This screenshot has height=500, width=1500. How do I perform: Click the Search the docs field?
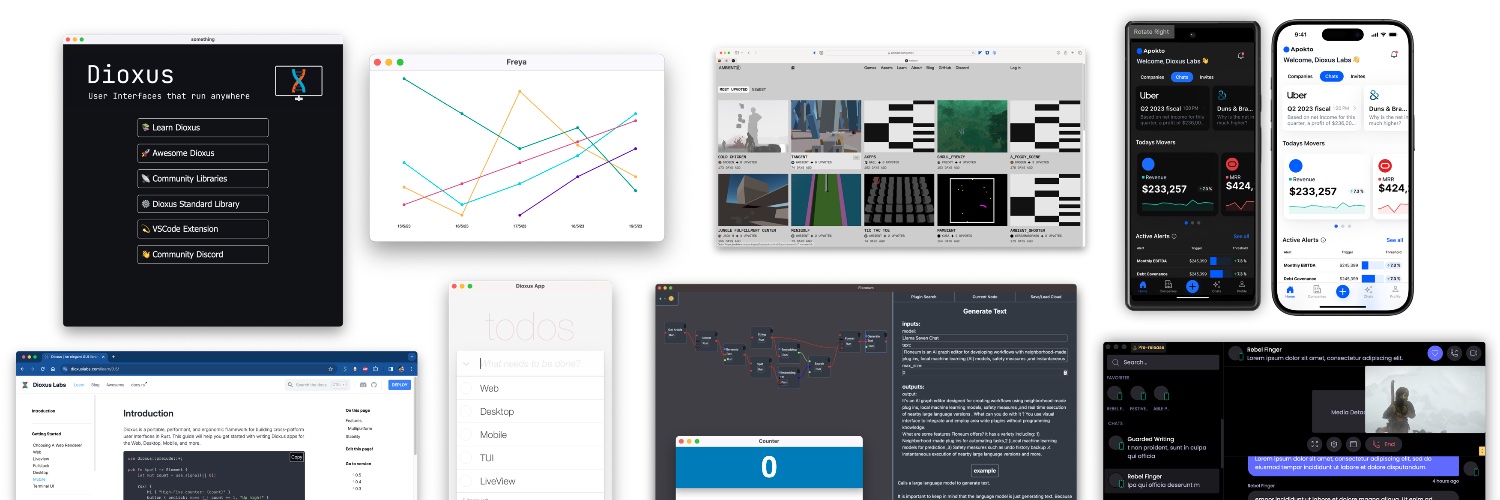[317, 385]
